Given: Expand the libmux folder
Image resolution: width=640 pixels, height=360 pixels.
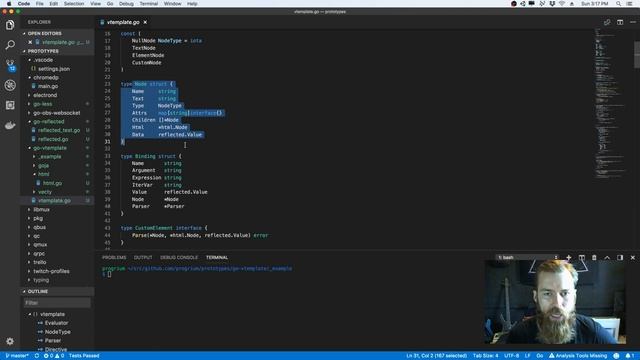Looking at the screenshot, I should pos(41,209).
